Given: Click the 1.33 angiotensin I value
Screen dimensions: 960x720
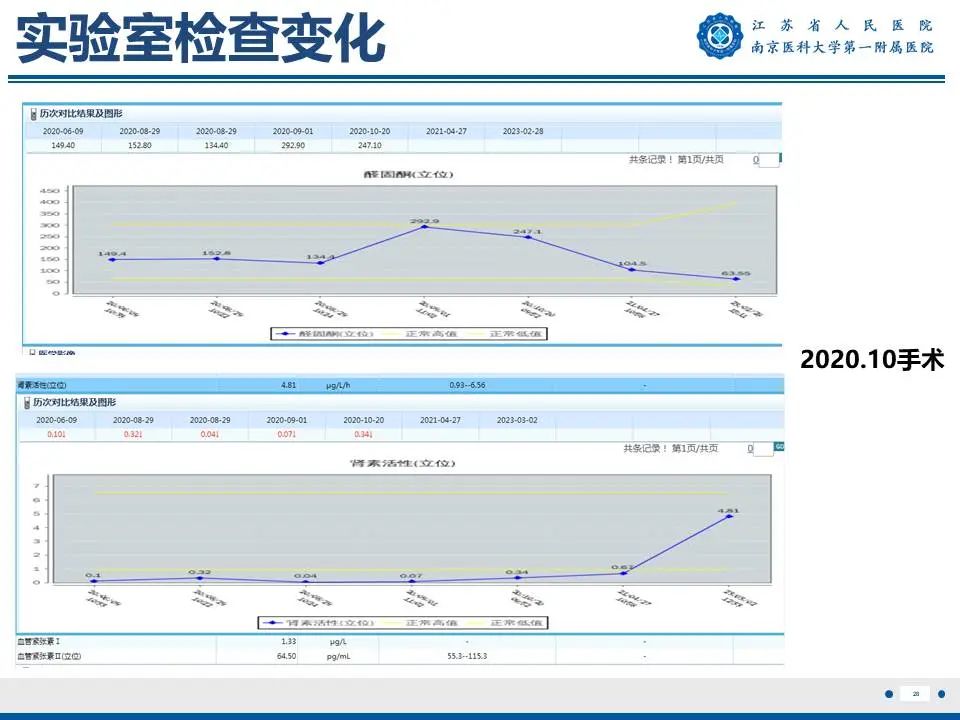Looking at the screenshot, I should (x=288, y=642).
